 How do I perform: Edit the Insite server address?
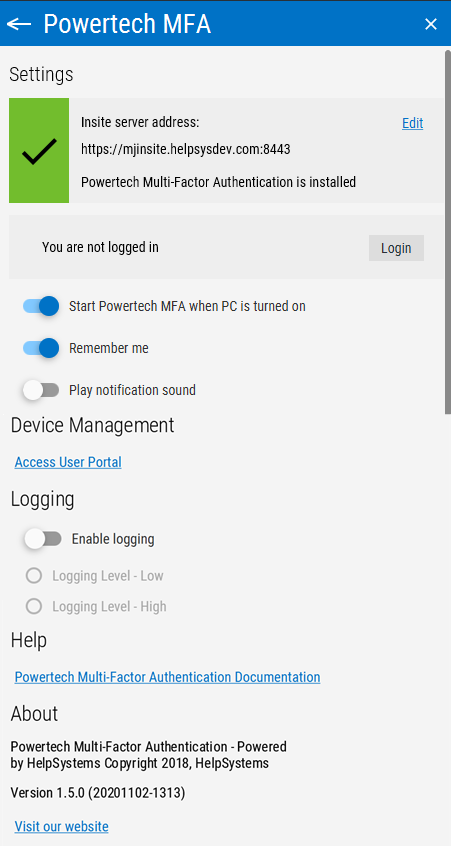(412, 124)
